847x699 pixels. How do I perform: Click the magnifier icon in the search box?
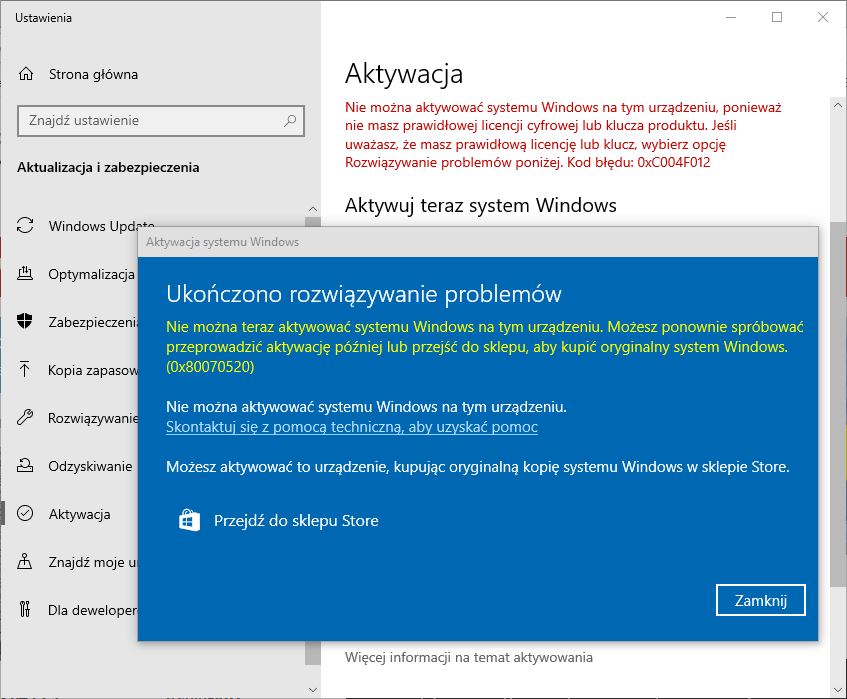tap(290, 120)
